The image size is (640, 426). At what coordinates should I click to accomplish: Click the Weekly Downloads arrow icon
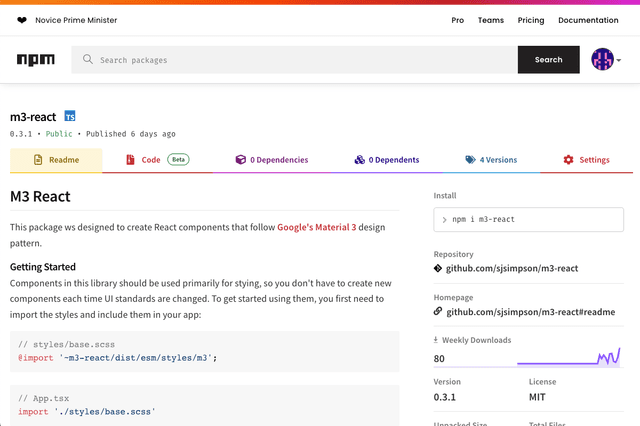point(436,339)
